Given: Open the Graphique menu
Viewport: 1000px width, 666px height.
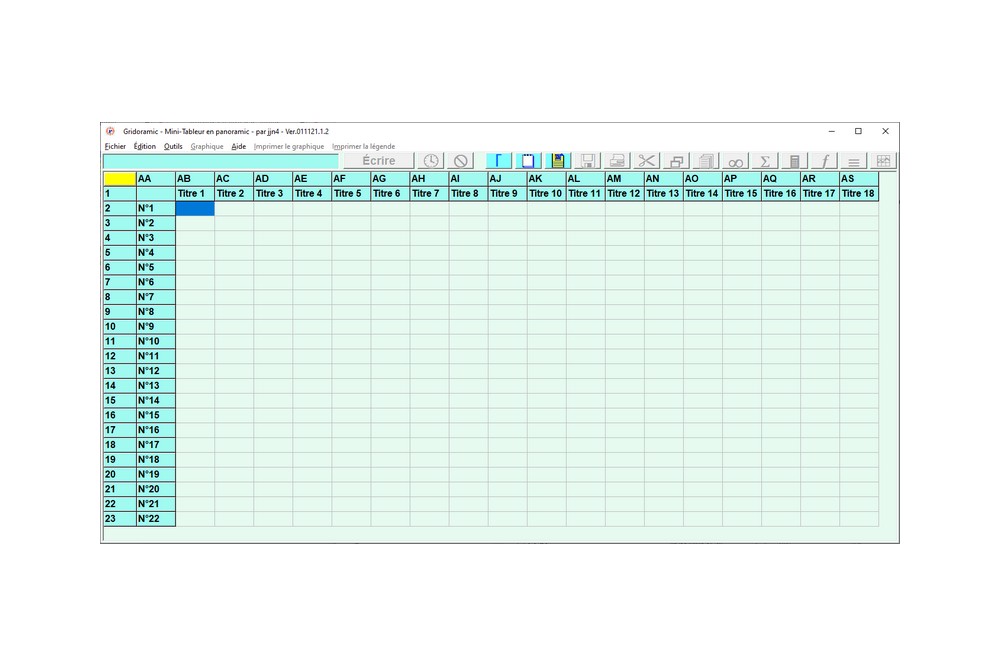Looking at the screenshot, I should tap(207, 146).
